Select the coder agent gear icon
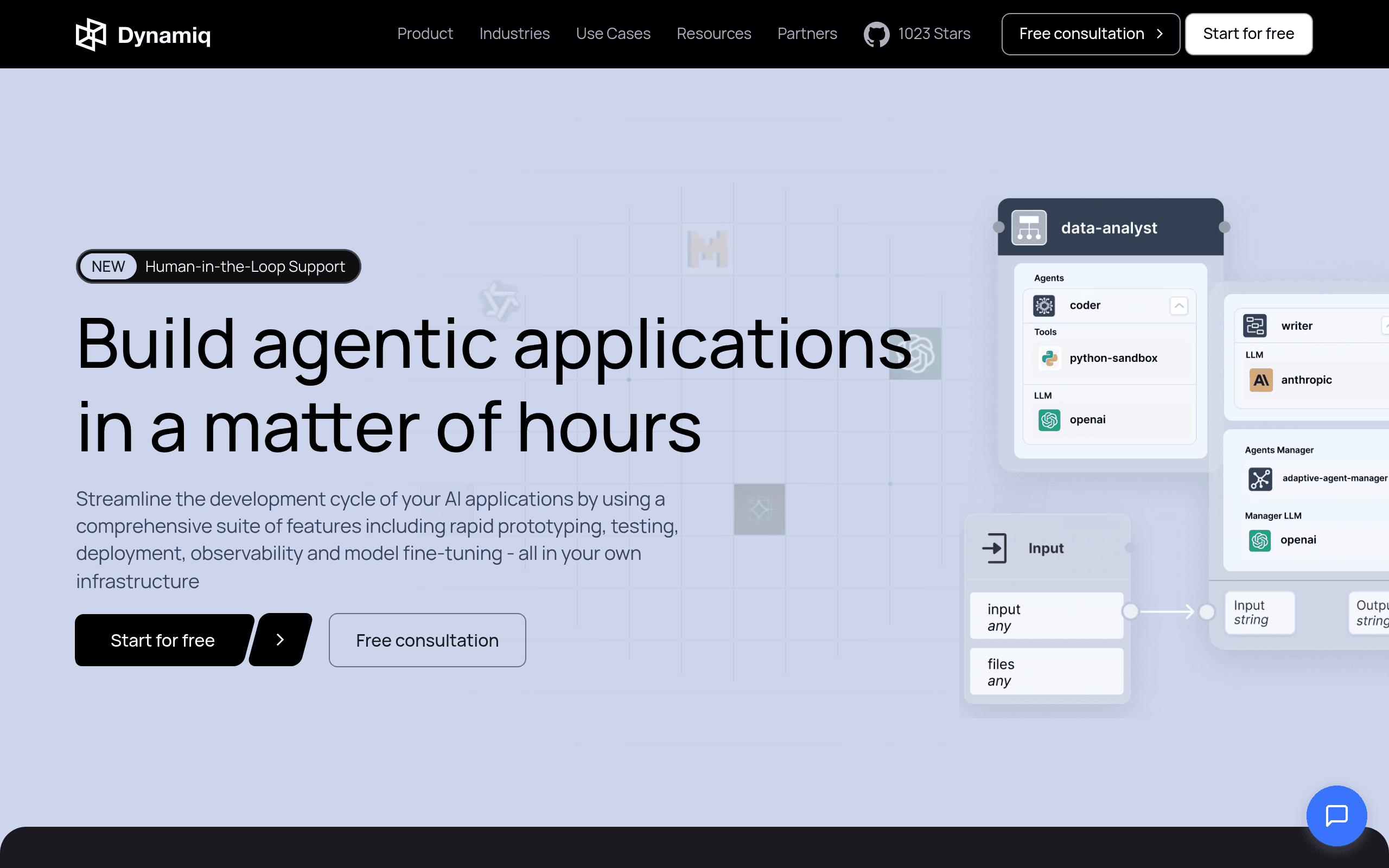The height and width of the screenshot is (868, 1389). [x=1044, y=305]
